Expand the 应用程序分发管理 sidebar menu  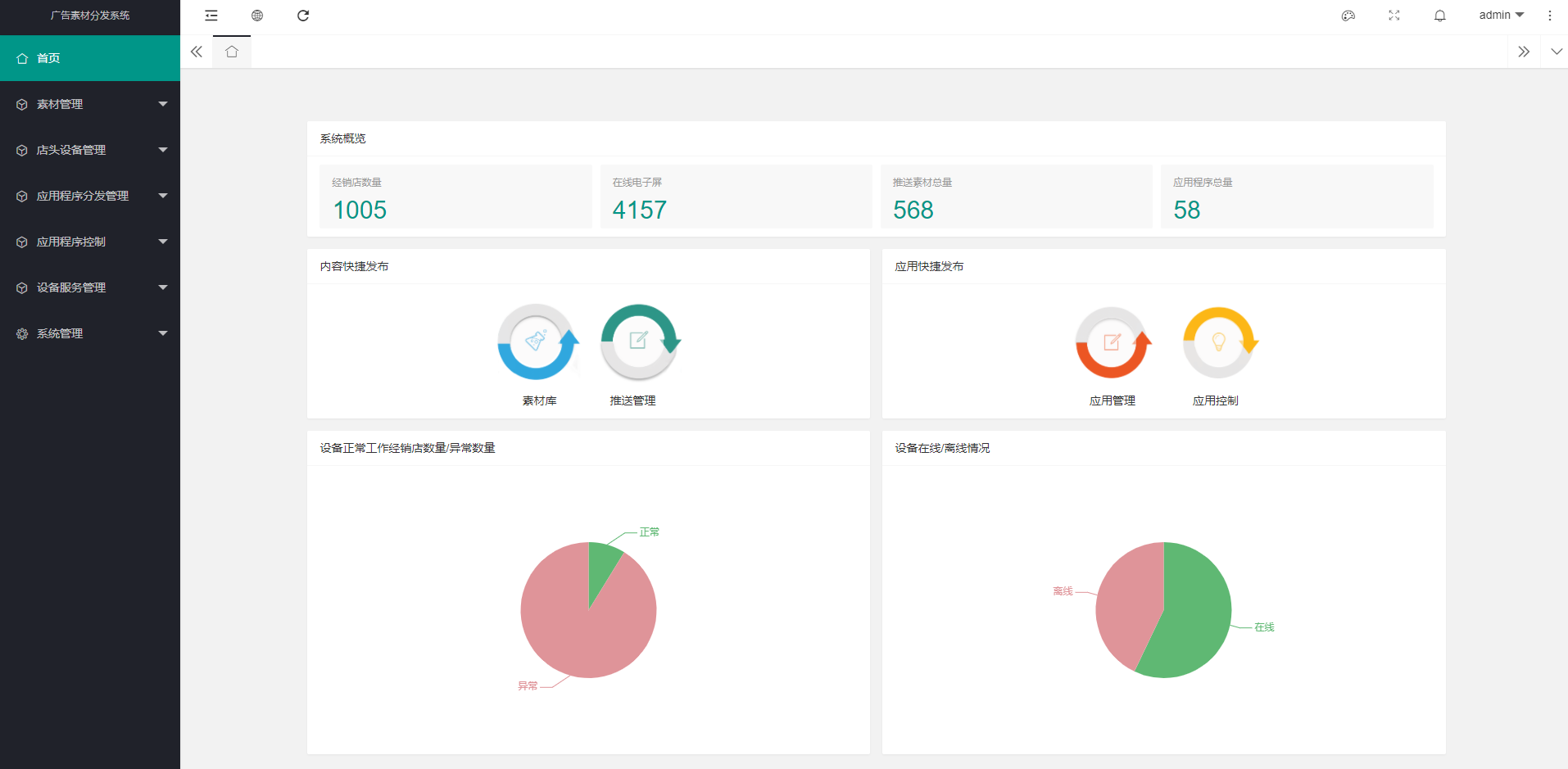coord(90,196)
